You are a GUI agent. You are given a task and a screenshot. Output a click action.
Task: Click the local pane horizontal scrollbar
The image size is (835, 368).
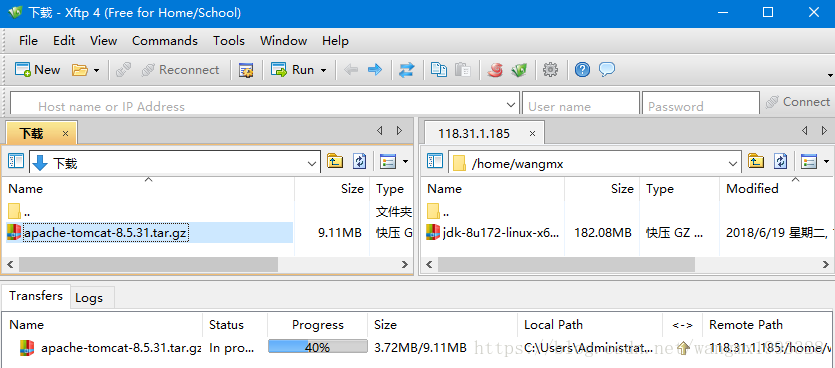149,264
